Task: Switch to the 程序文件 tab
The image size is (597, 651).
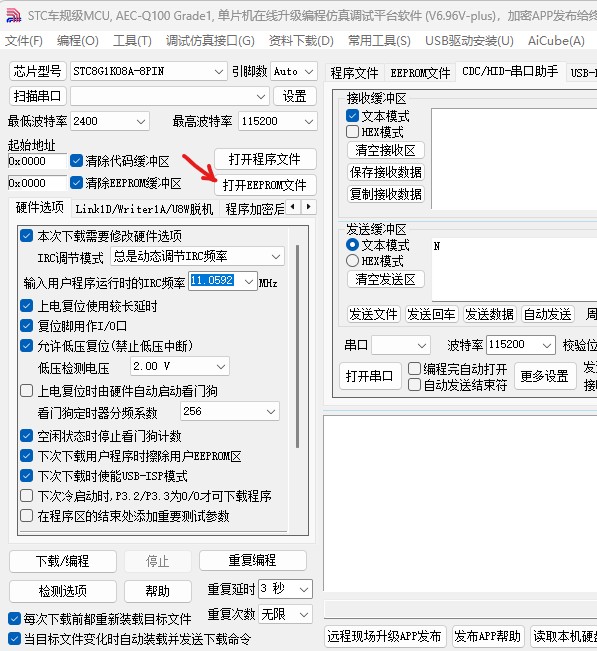Action: click(354, 73)
